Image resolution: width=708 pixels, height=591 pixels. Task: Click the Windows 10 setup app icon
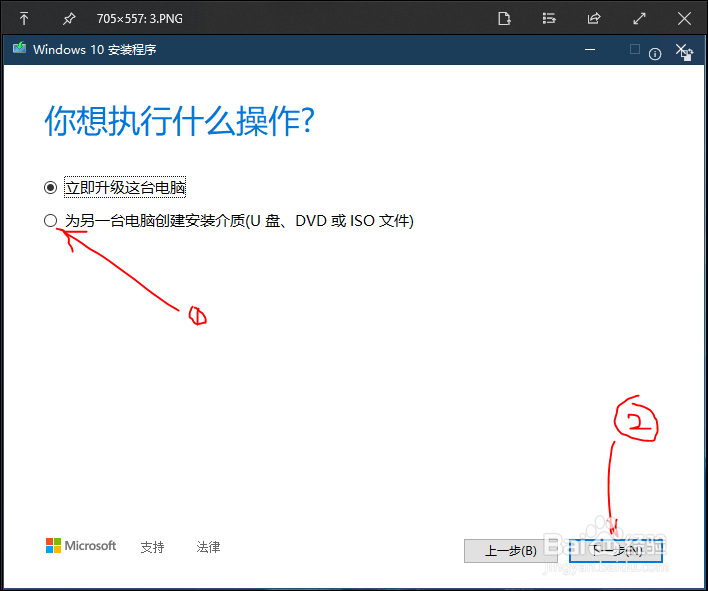[19, 48]
